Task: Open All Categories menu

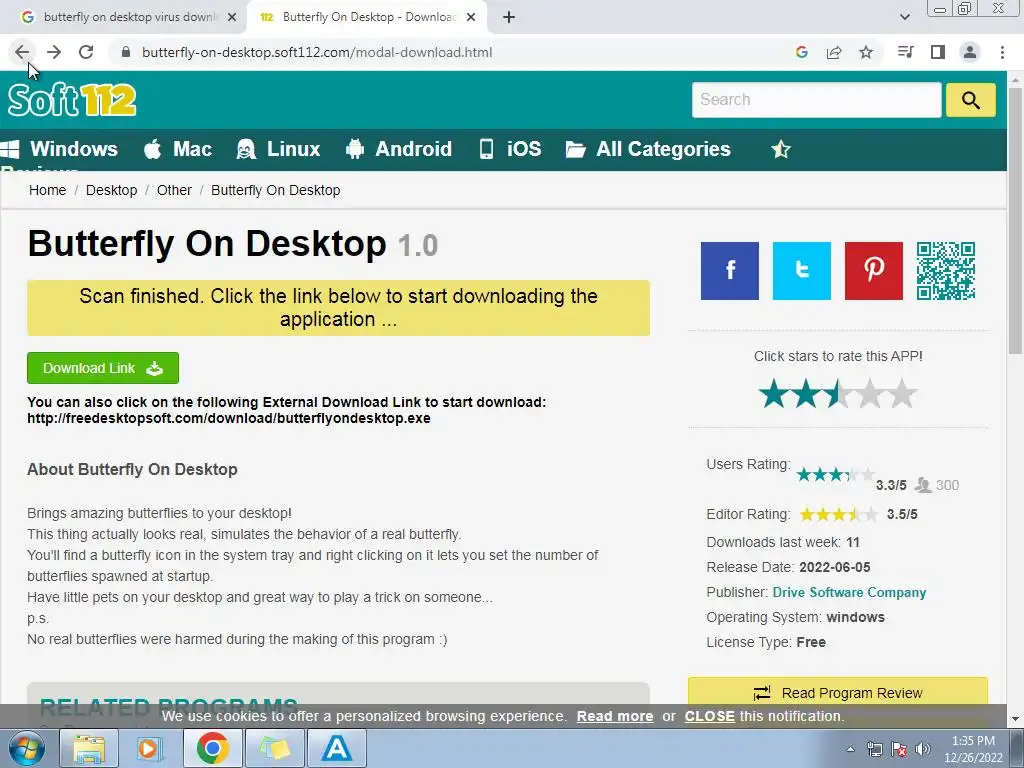Action: tap(648, 149)
